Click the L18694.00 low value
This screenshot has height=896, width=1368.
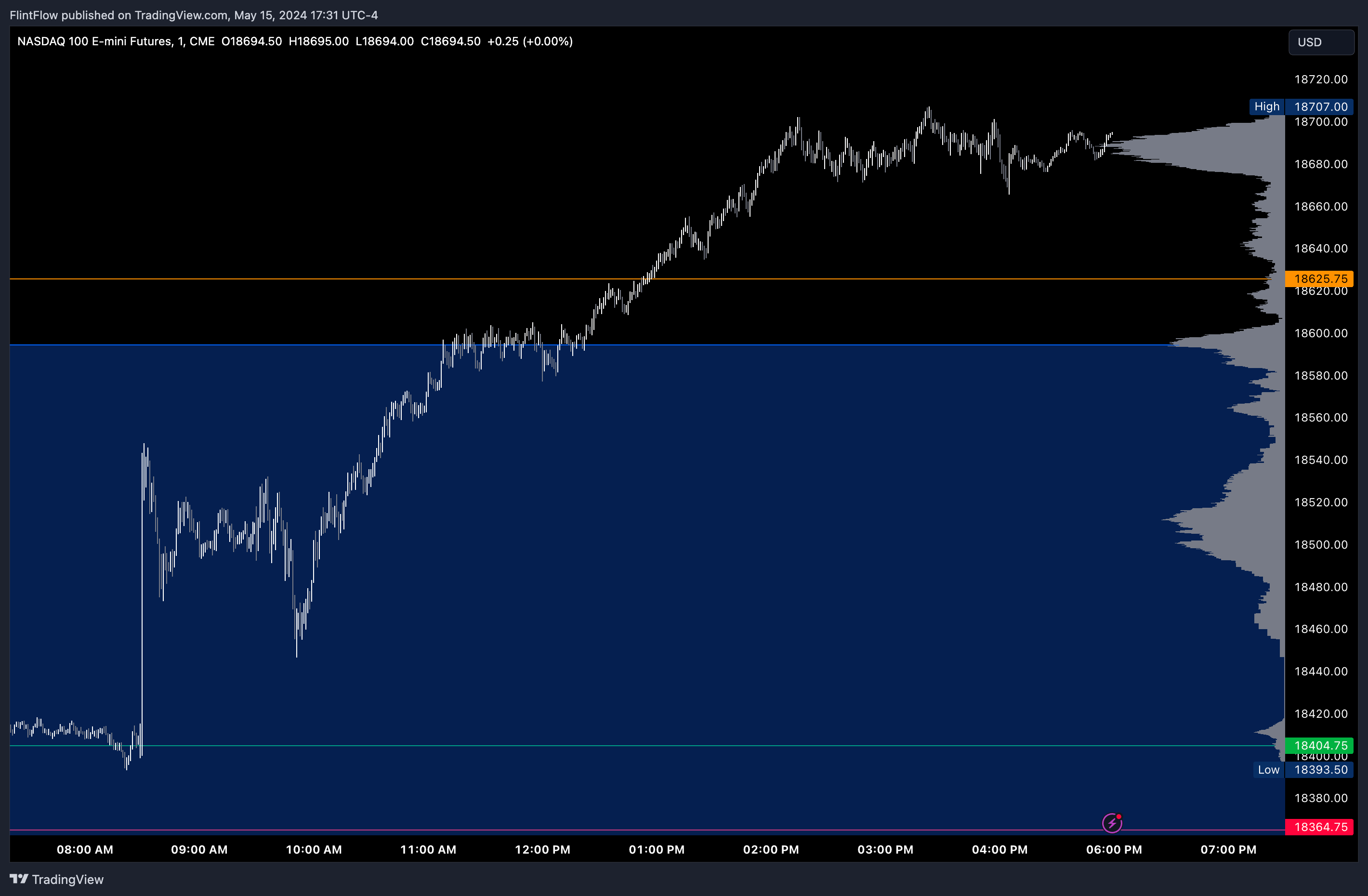coord(384,41)
